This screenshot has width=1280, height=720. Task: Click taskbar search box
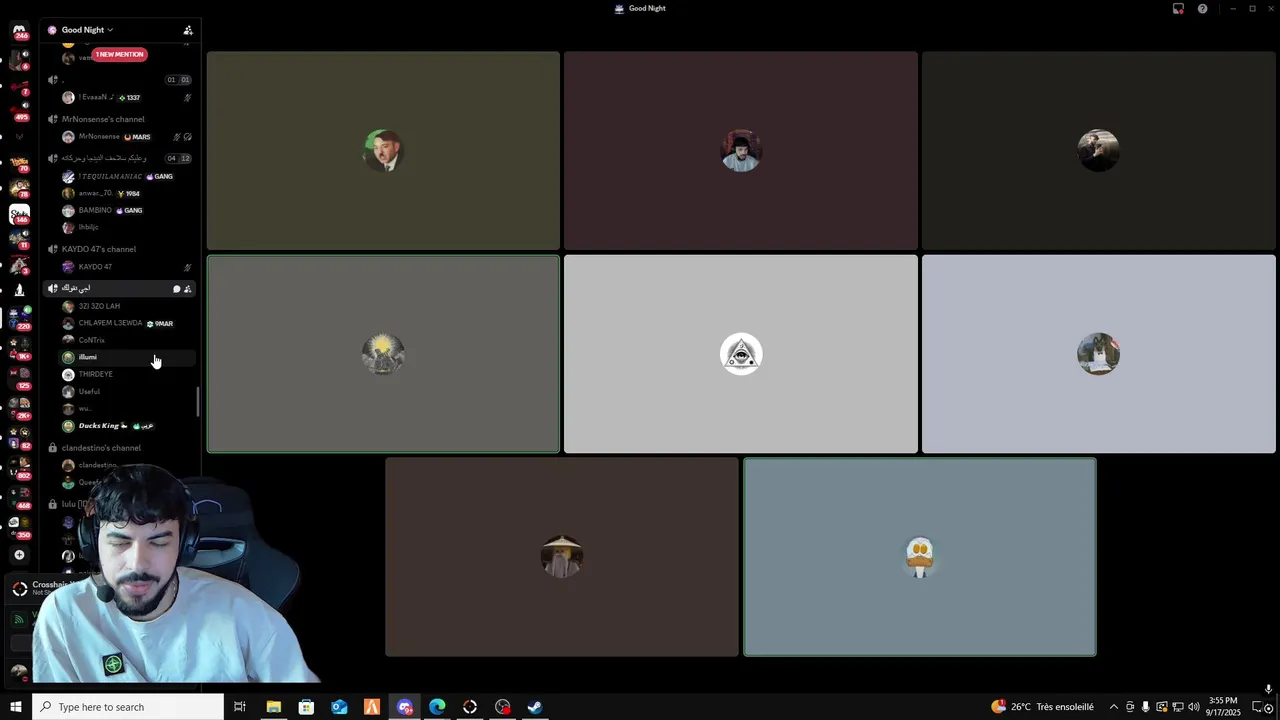[128, 707]
